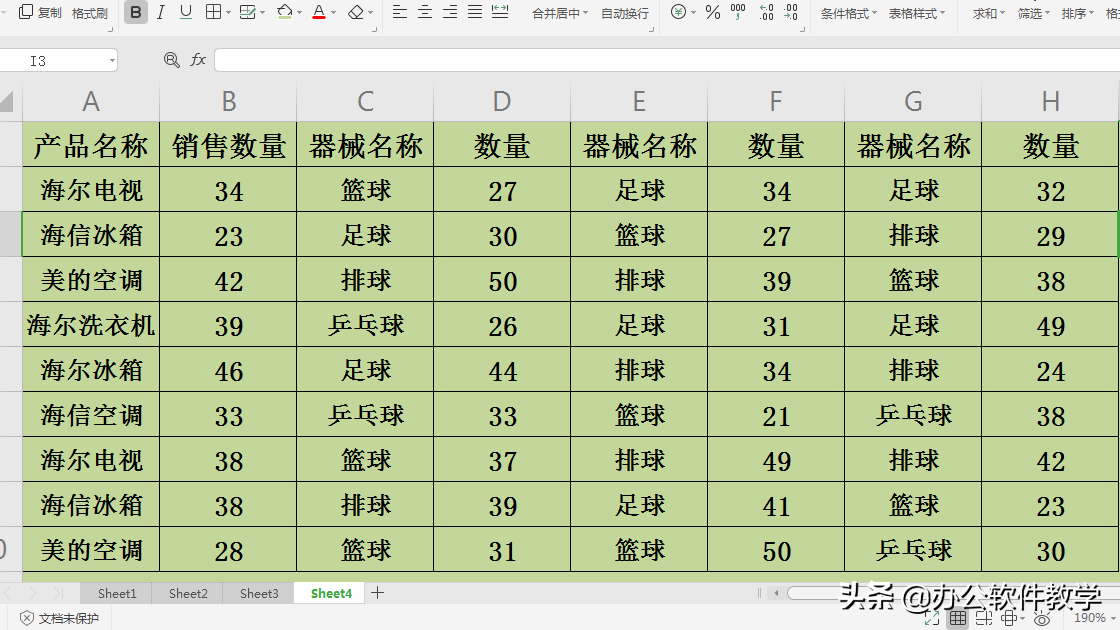Apply percent style format
The height and width of the screenshot is (630, 1120).
click(713, 12)
